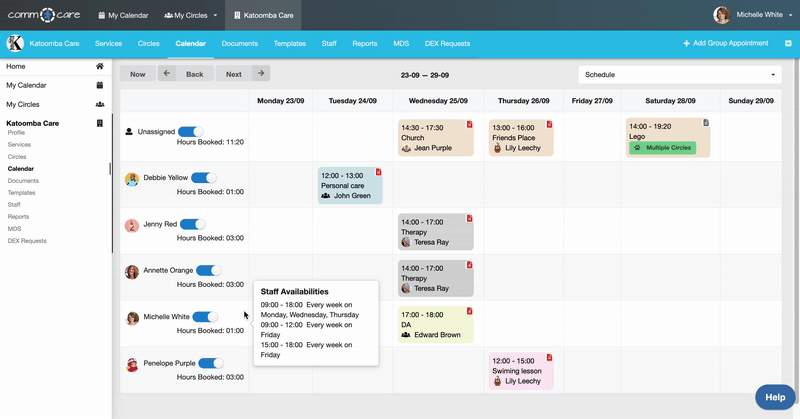800x419 pixels.
Task: Click the Katoomba Care building icon in sidebar
Action: (100, 123)
